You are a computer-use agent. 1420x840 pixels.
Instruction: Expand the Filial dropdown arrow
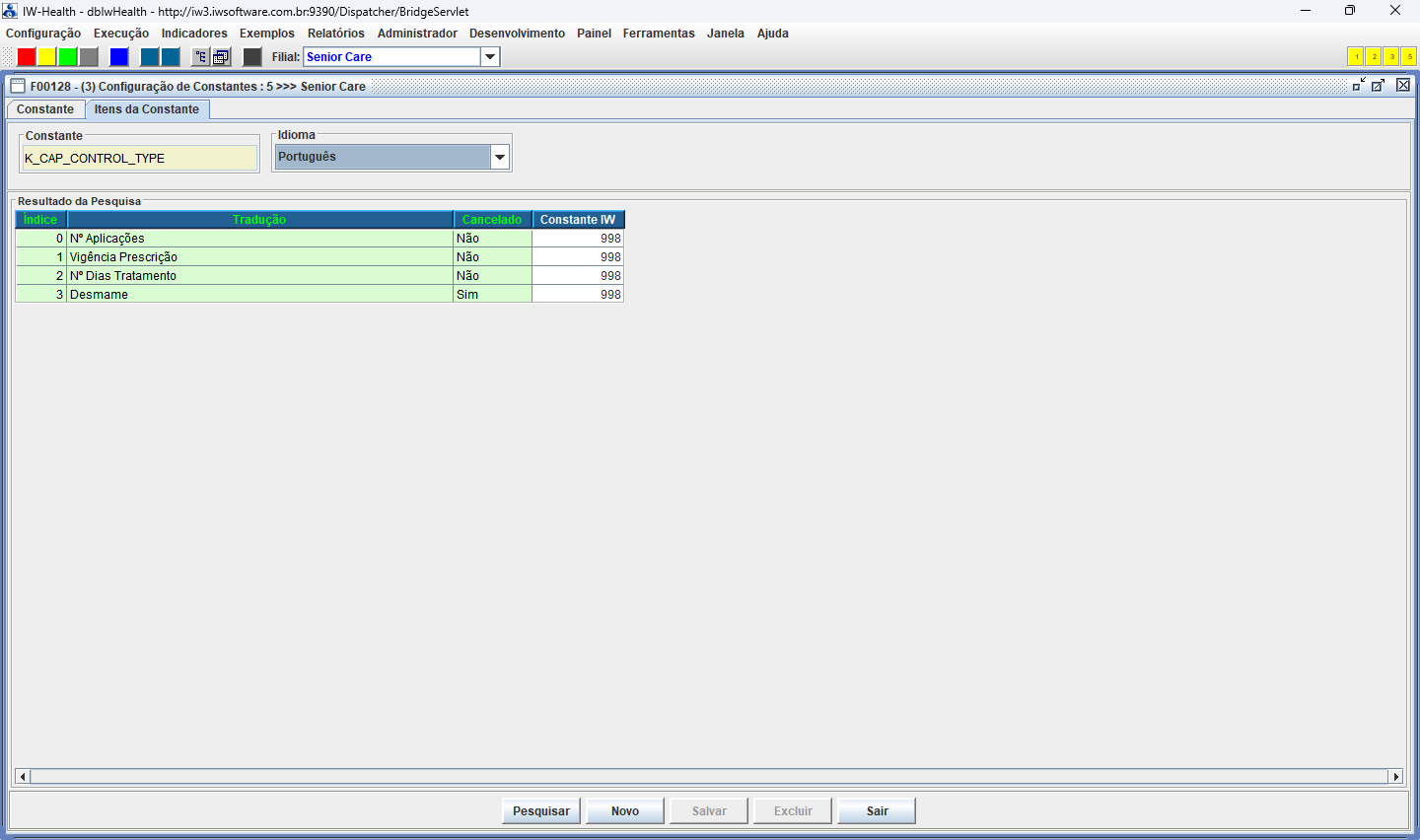tap(490, 57)
